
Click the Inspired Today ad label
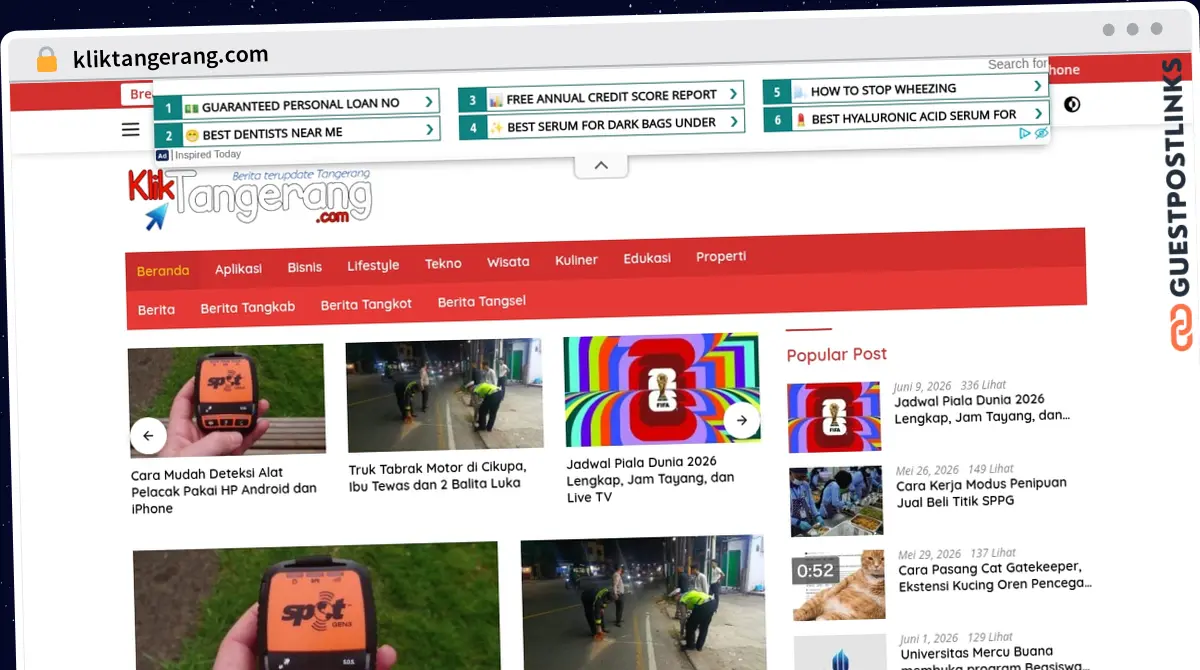208,155
